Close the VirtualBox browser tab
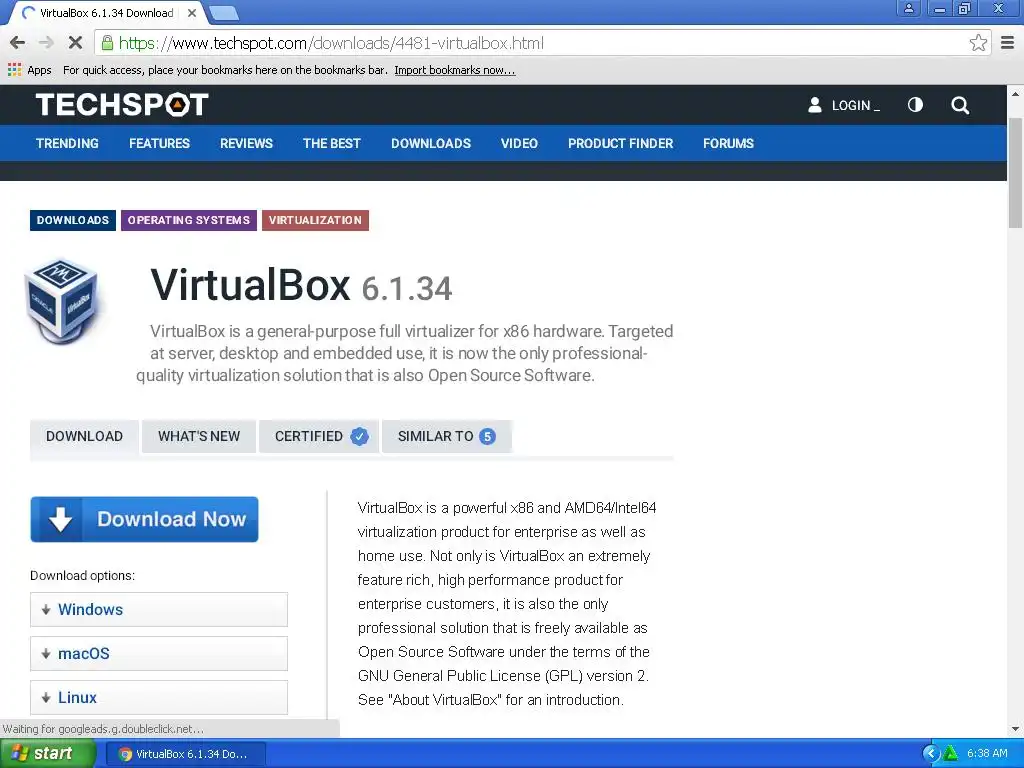Screen dimensions: 1024x768 (192, 12)
